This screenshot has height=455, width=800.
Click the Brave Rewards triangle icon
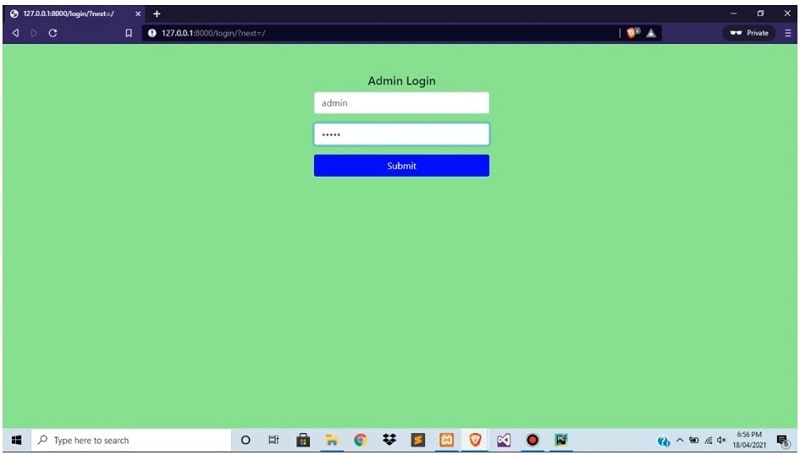651,33
